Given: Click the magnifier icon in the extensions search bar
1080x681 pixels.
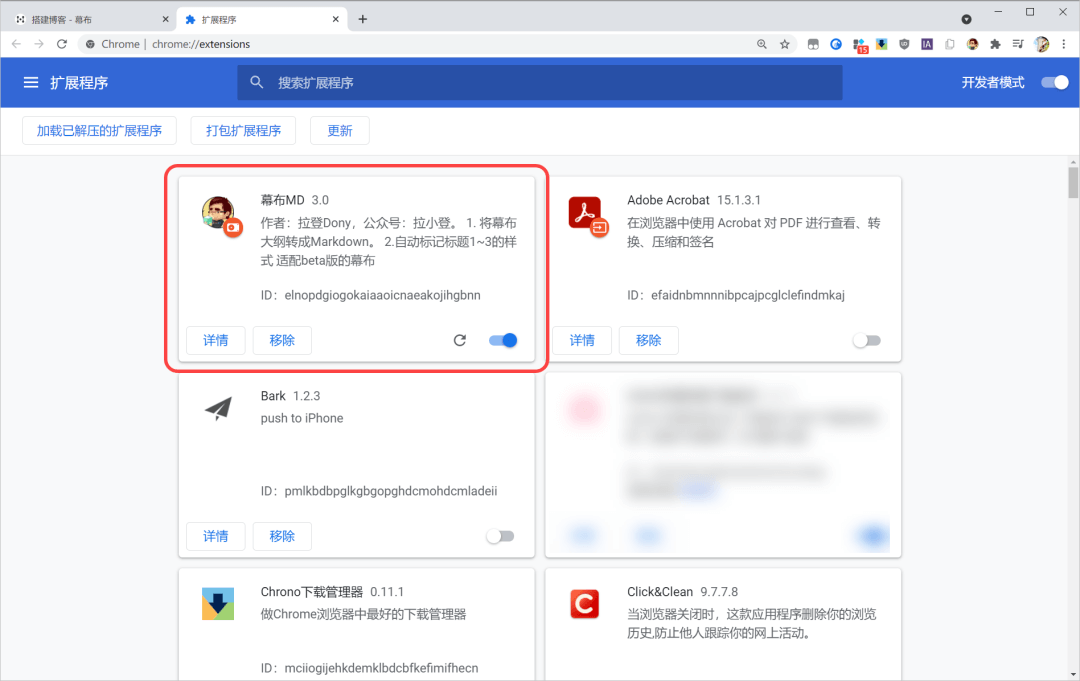Looking at the screenshot, I should click(x=256, y=83).
